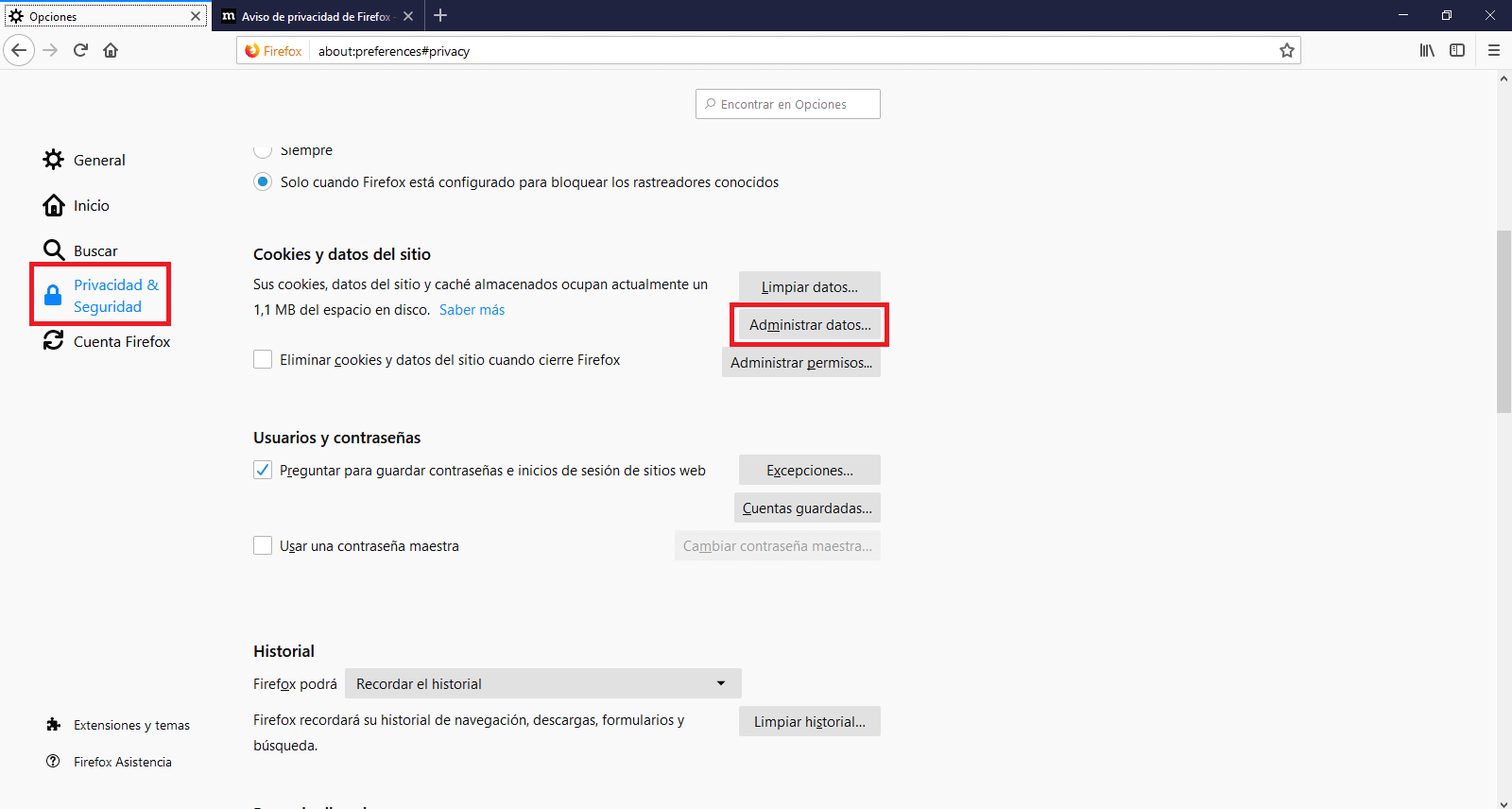Click the Firefox Asistencia help icon
The width and height of the screenshot is (1512, 809).
pyautogui.click(x=53, y=762)
